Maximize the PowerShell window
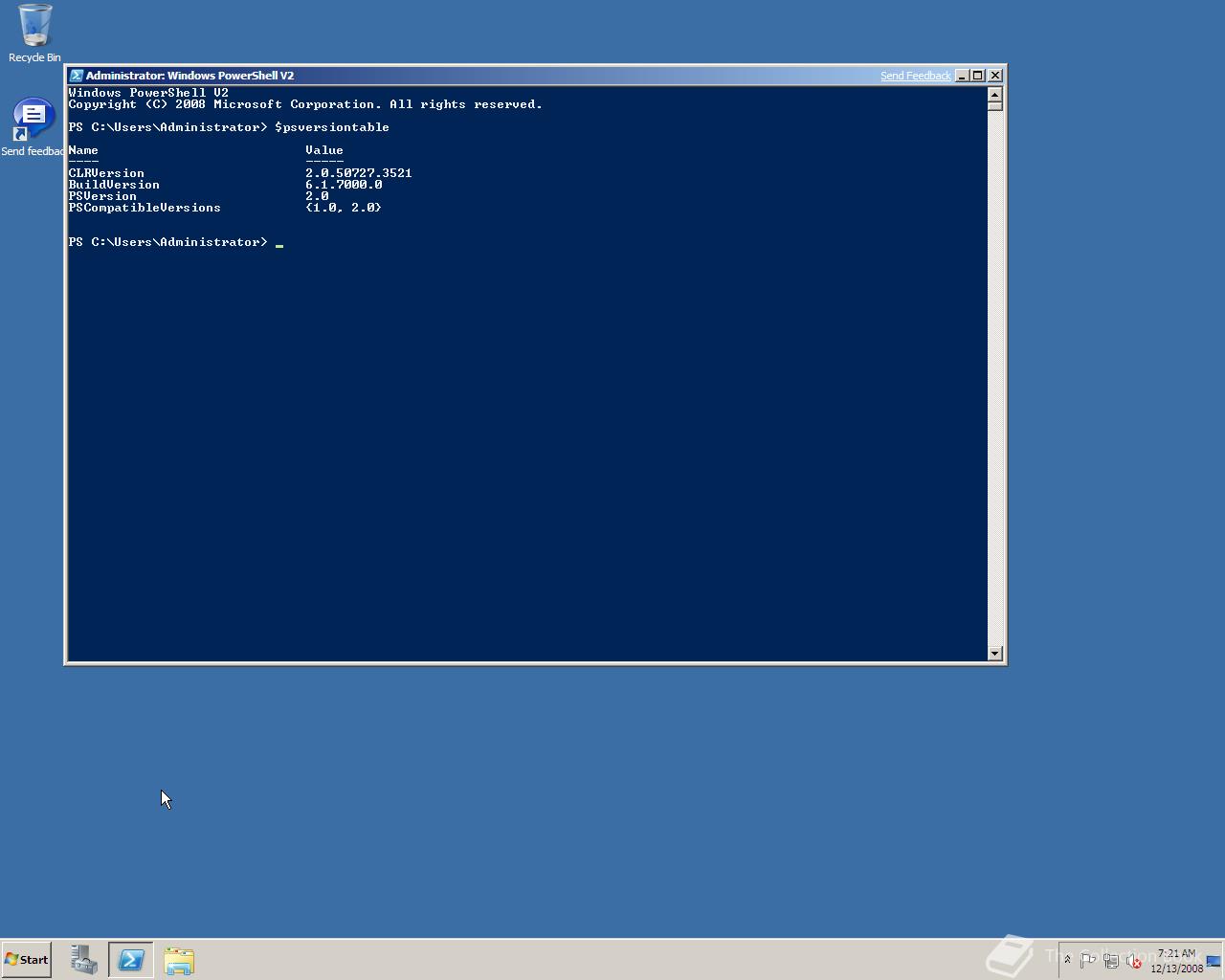The image size is (1225, 980). pyautogui.click(x=978, y=76)
